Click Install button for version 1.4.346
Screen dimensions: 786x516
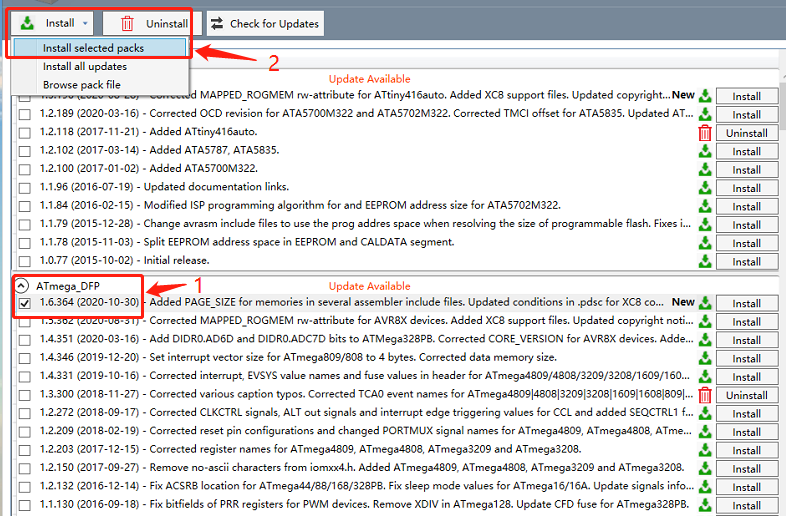coord(746,359)
